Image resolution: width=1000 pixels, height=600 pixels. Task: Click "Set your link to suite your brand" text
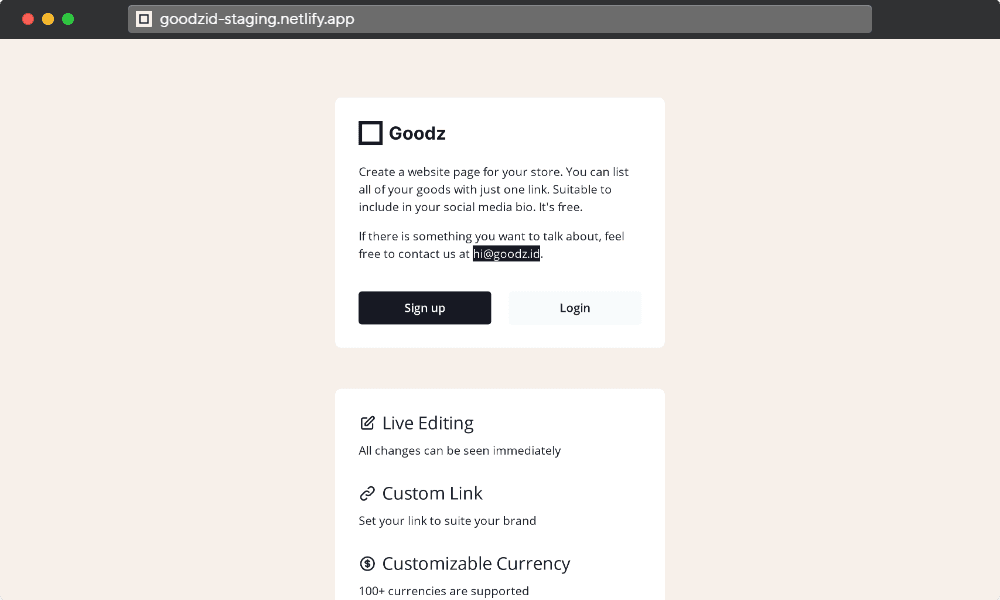coord(447,521)
